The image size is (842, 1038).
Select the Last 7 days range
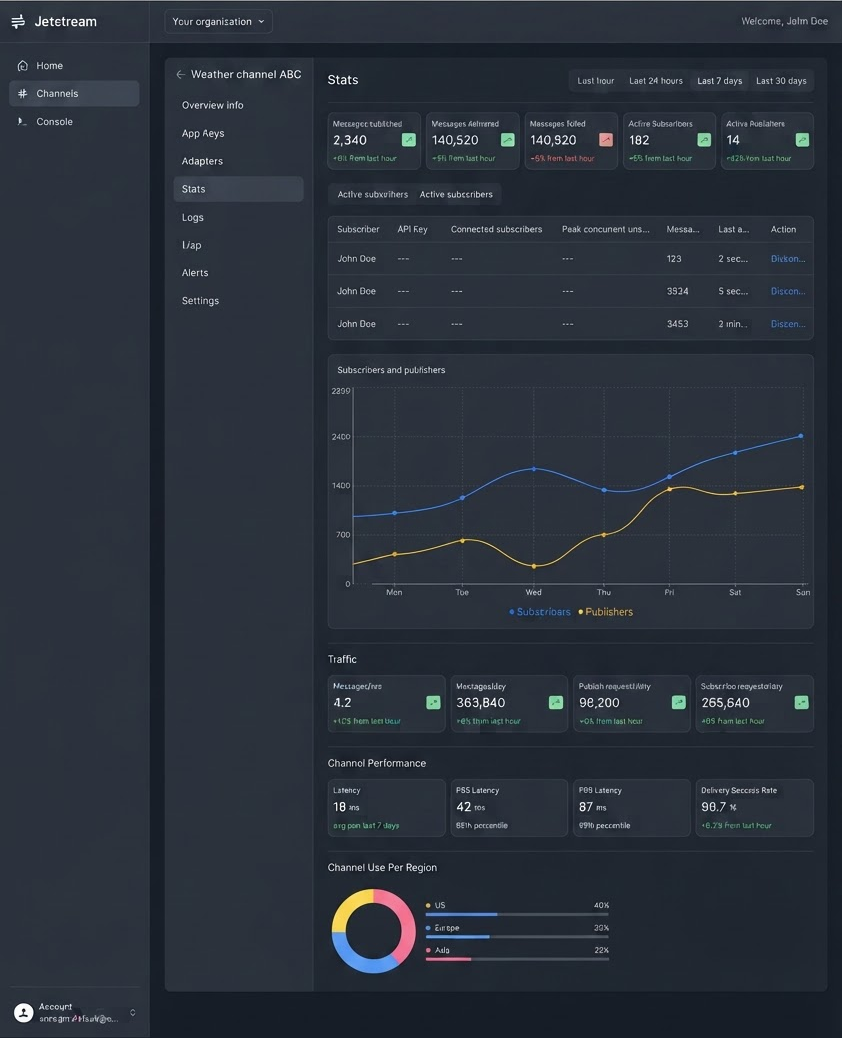[720, 81]
